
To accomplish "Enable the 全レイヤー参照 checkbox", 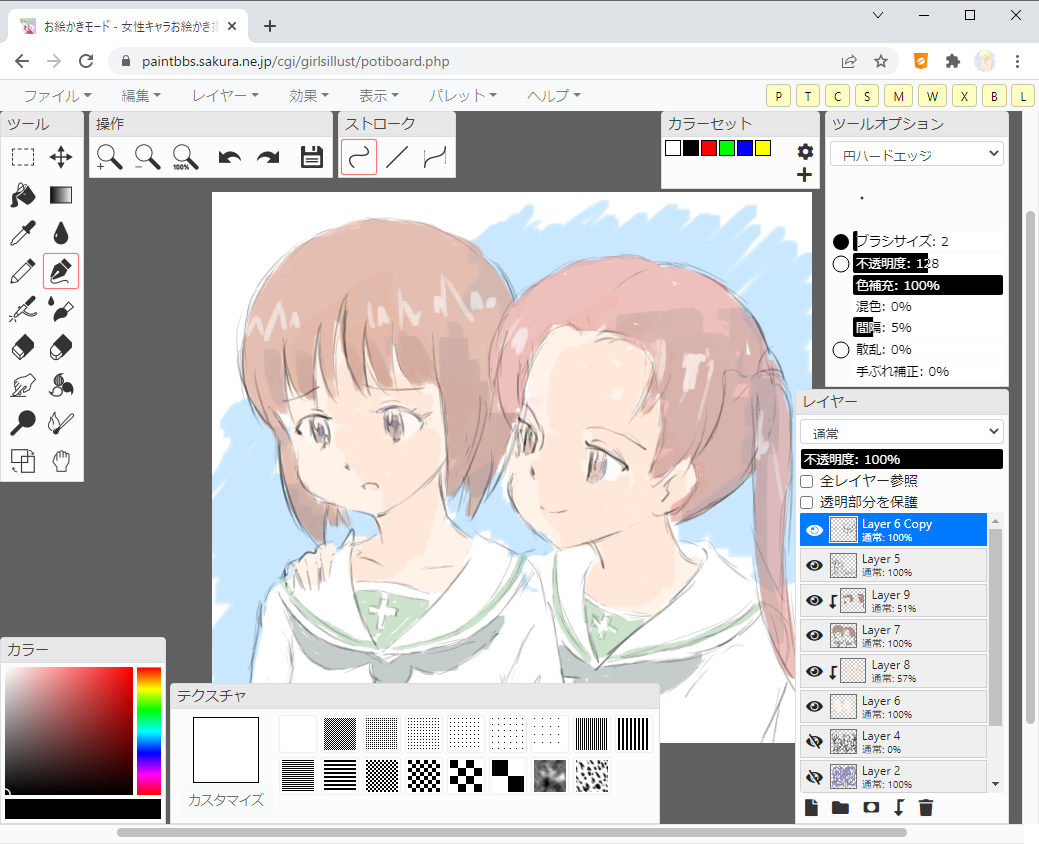I will pos(807,481).
